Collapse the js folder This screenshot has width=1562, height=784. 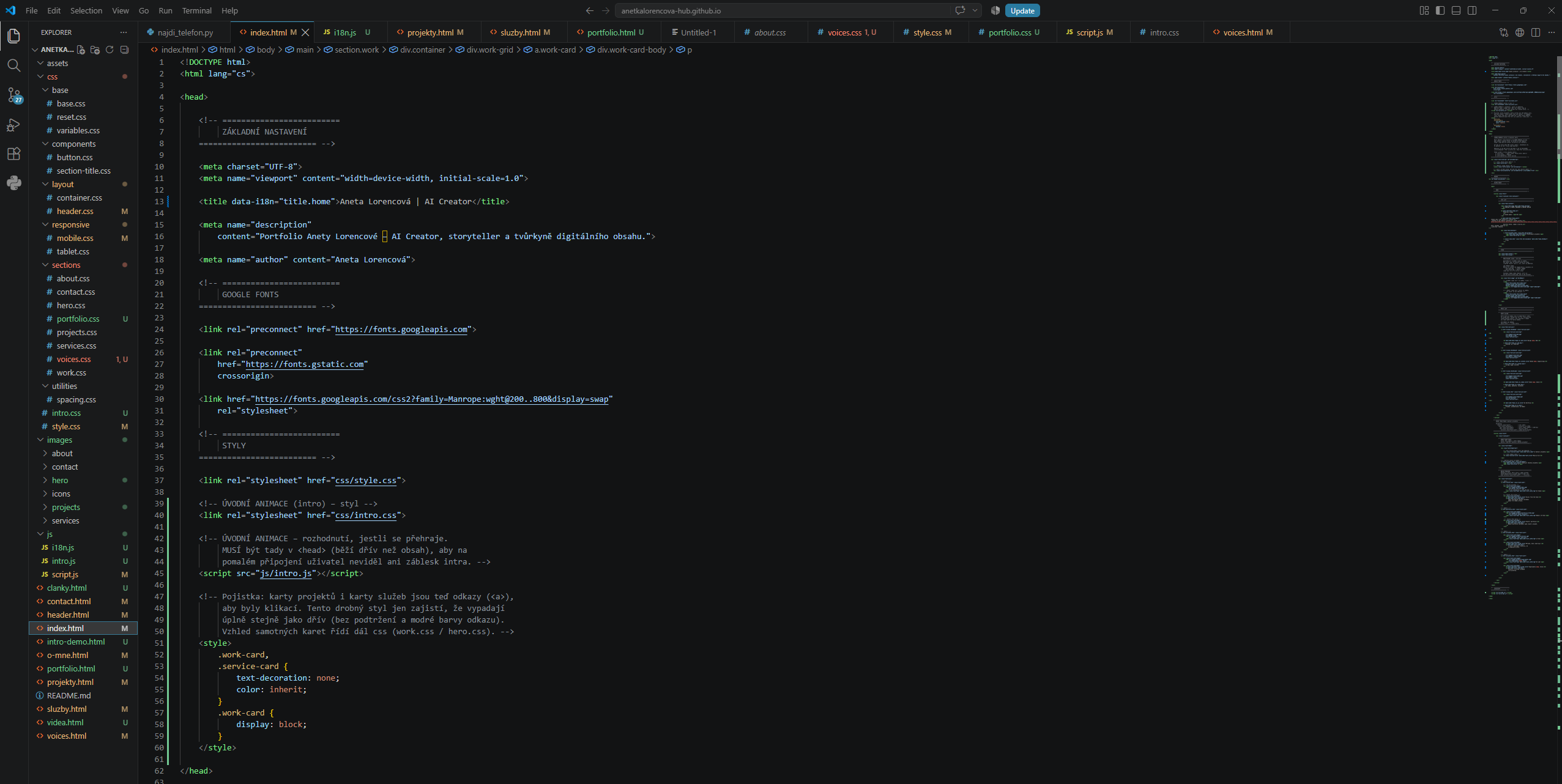[83, 534]
